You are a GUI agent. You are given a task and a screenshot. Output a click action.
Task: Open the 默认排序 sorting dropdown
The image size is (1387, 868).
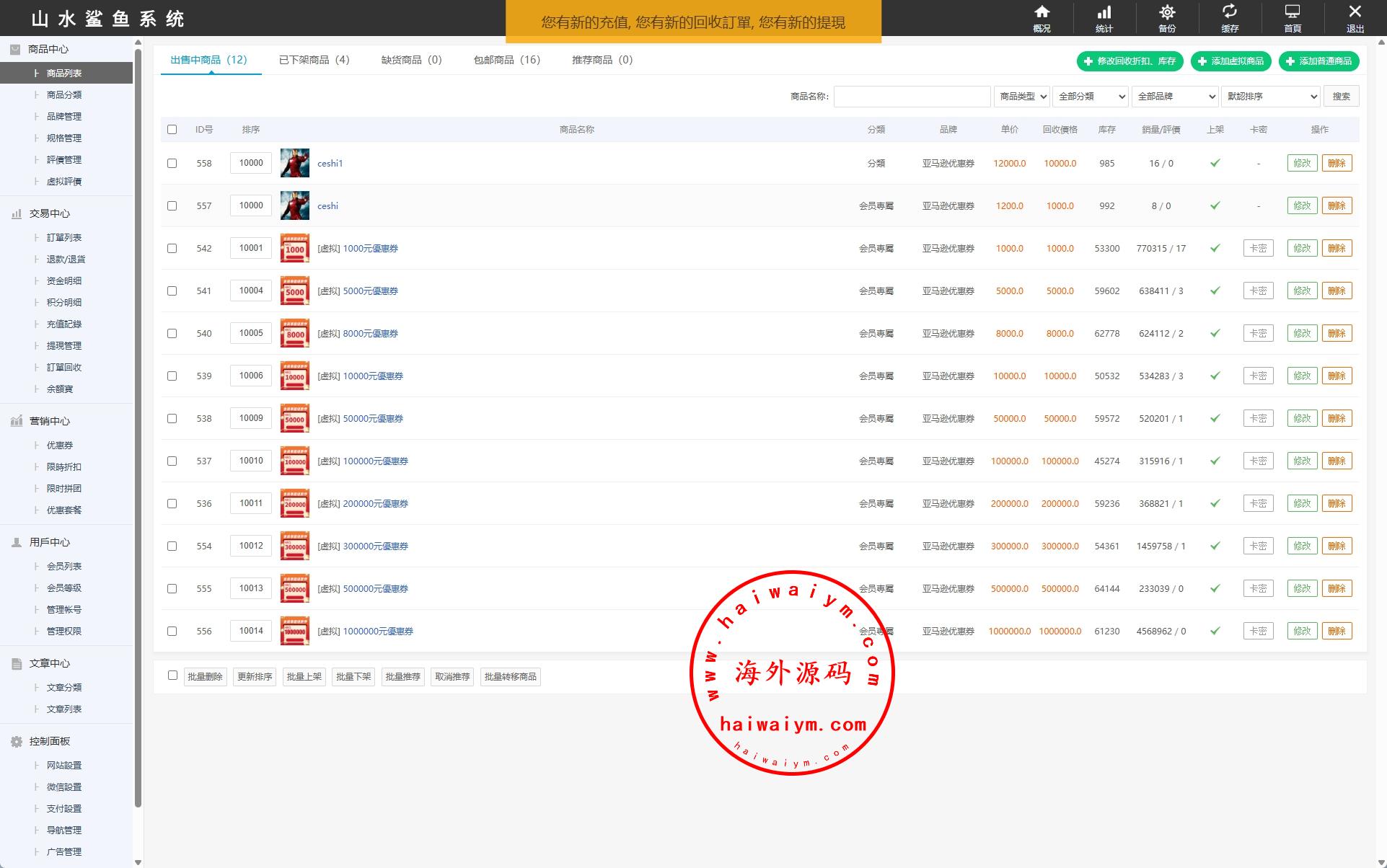point(1269,97)
